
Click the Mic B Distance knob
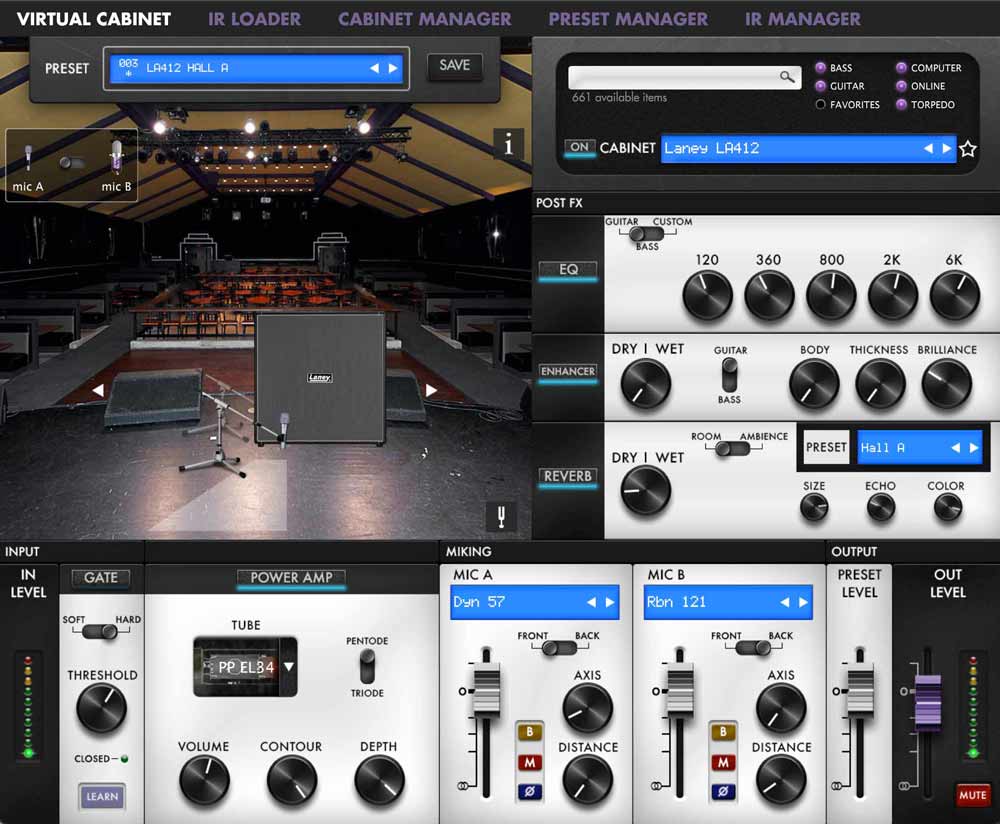click(x=781, y=781)
